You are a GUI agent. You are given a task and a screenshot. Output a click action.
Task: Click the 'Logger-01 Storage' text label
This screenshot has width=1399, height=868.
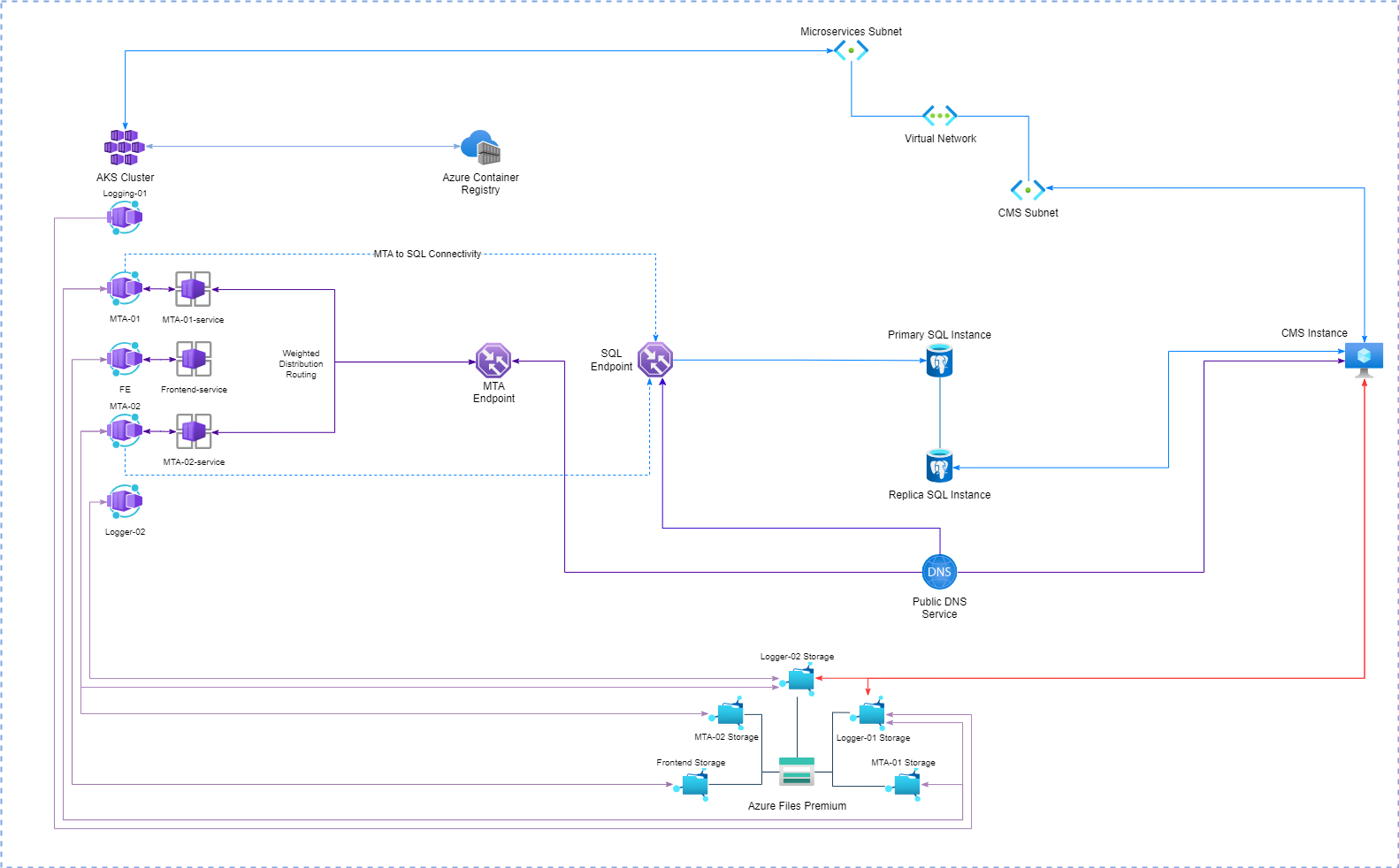coord(873,738)
